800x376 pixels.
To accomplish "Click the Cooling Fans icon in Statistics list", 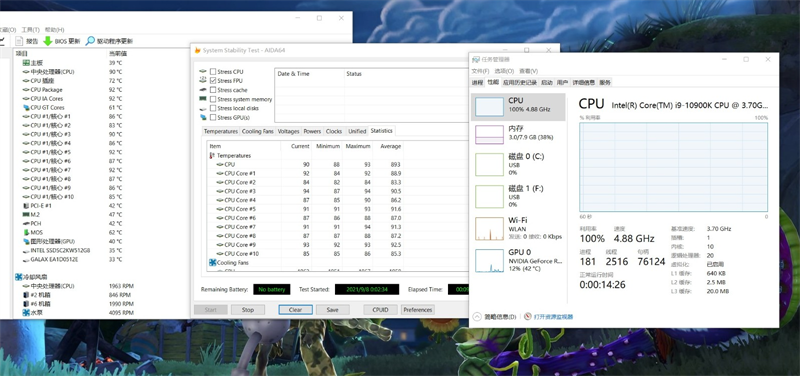I will pyautogui.click(x=213, y=263).
